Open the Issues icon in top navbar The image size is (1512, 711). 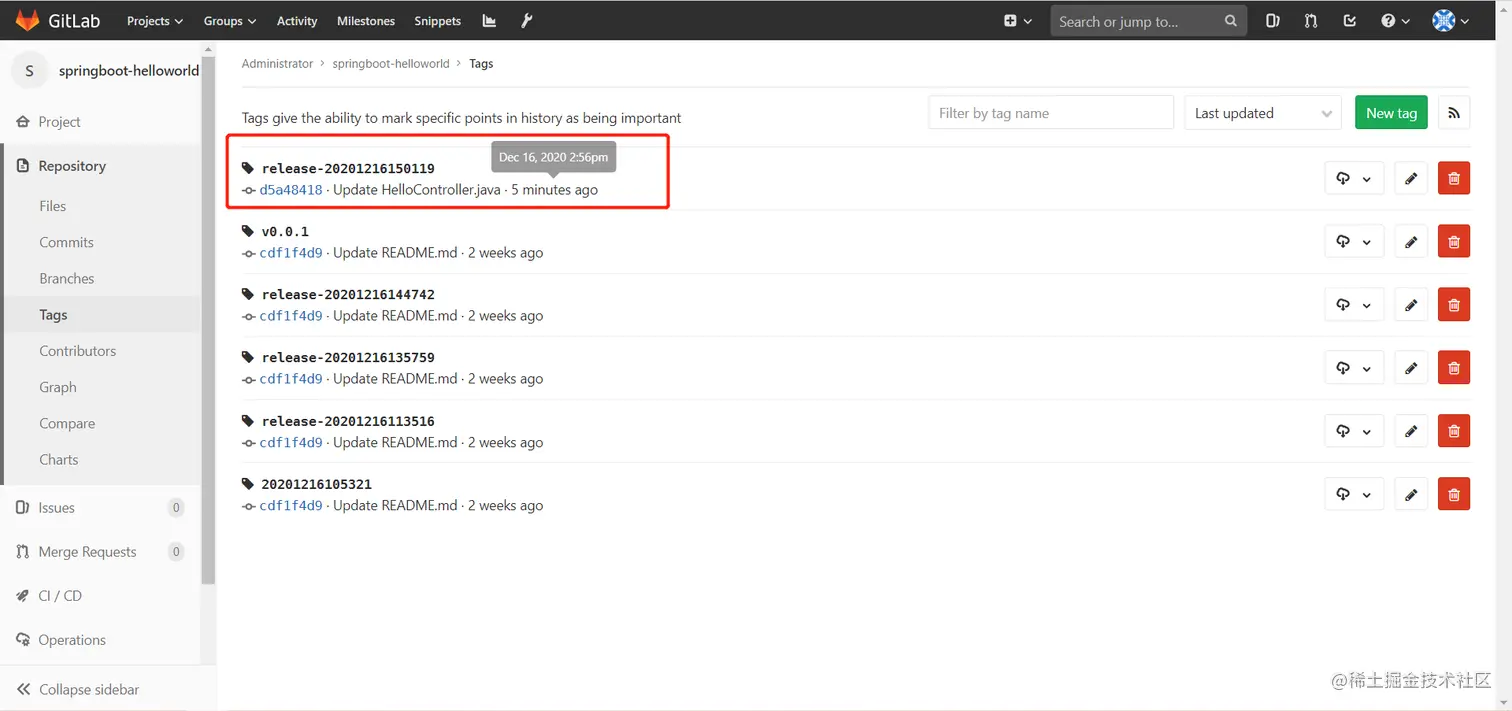[x=1272, y=20]
